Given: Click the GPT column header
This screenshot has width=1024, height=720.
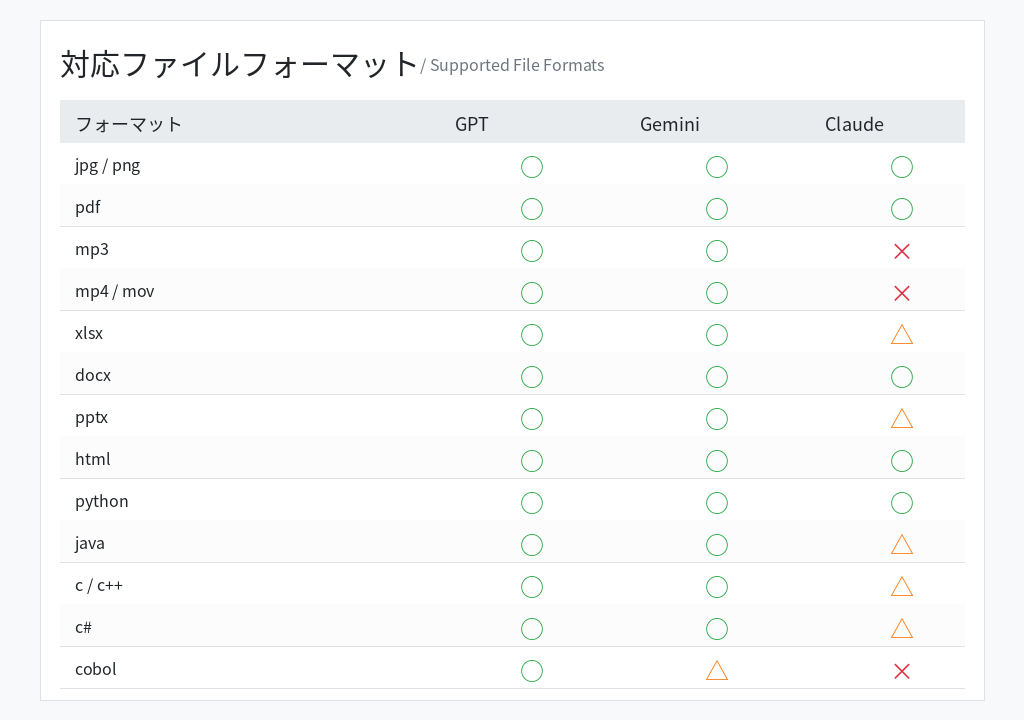Looking at the screenshot, I should (472, 124).
